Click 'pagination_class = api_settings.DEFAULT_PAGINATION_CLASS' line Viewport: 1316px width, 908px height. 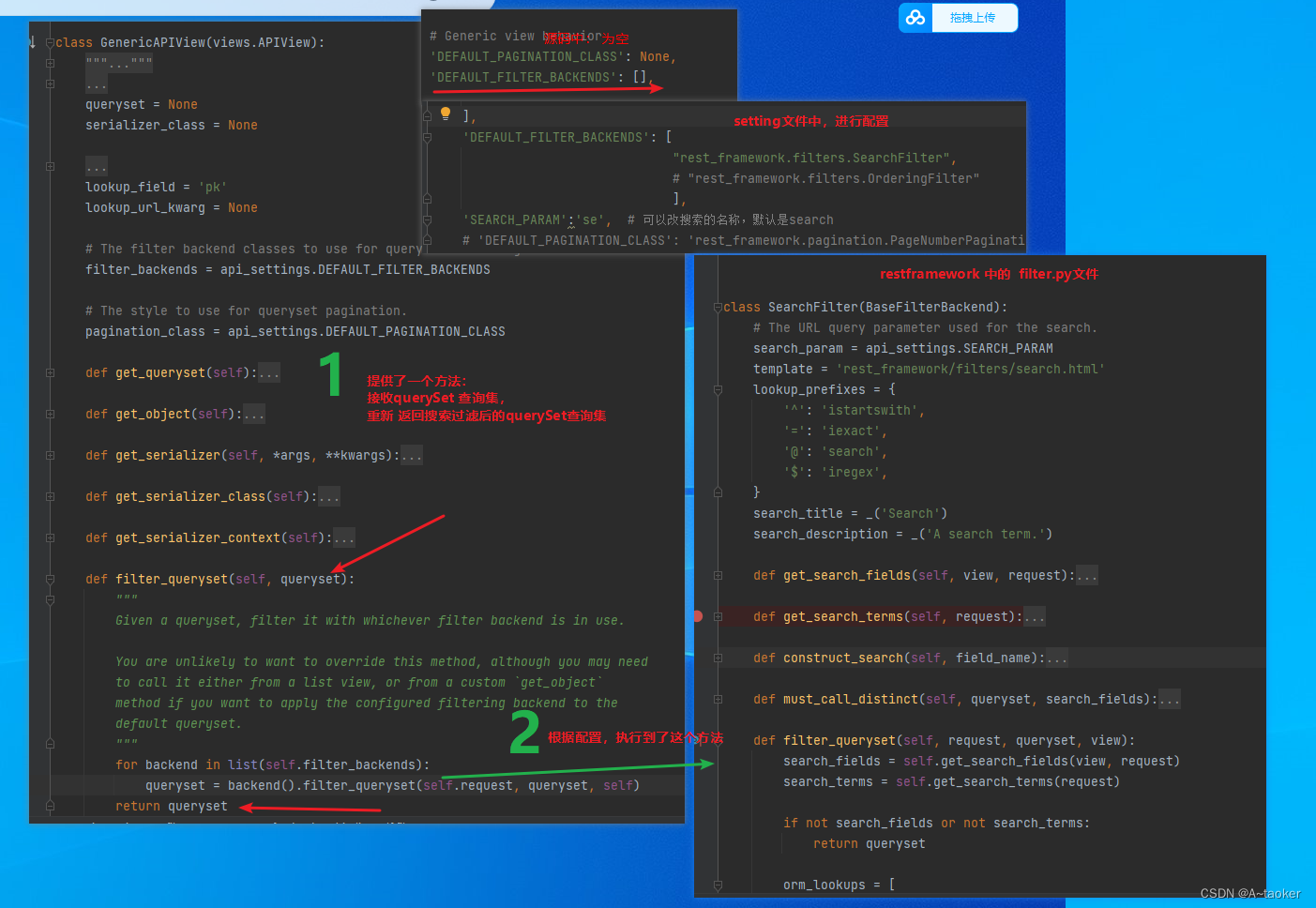tap(295, 331)
